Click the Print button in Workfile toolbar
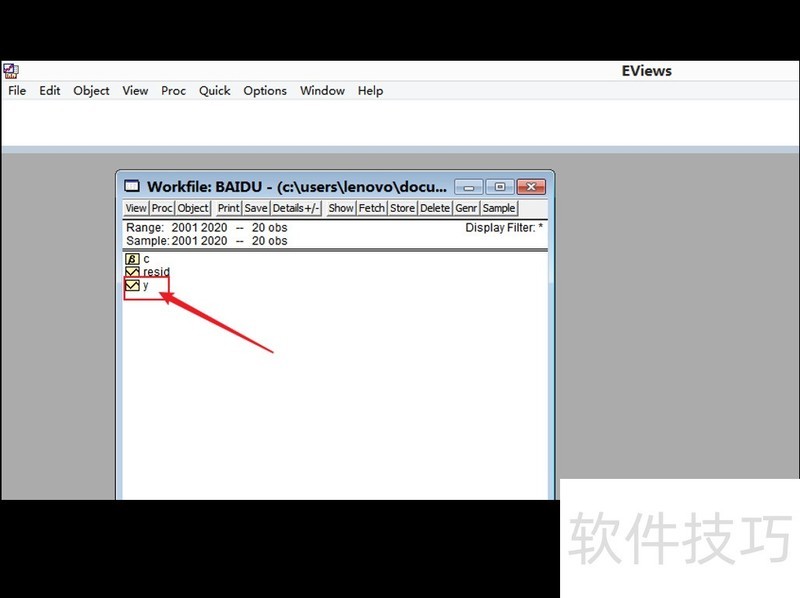 tap(229, 208)
